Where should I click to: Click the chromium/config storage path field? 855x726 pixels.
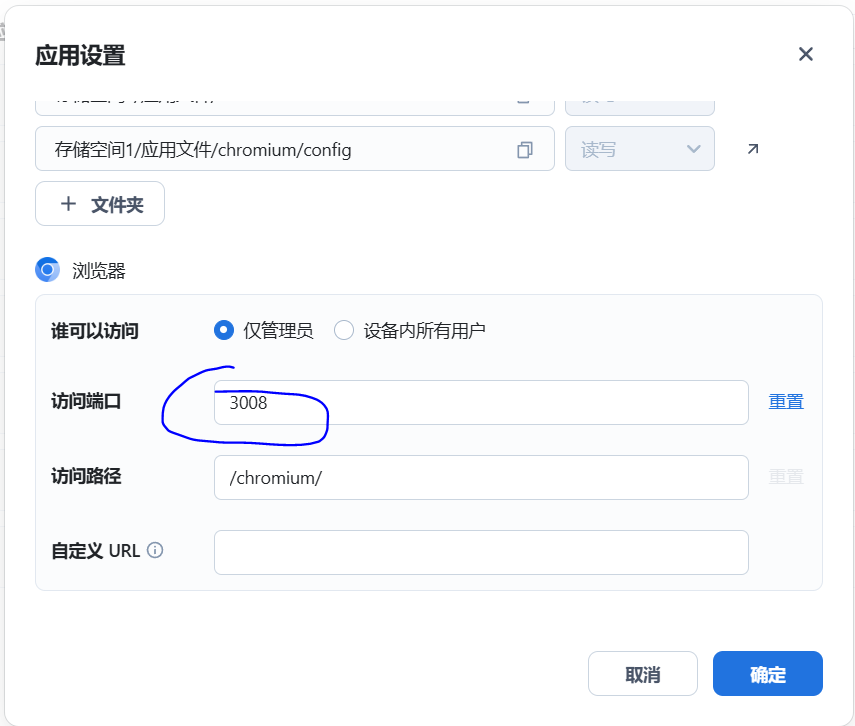[294, 148]
